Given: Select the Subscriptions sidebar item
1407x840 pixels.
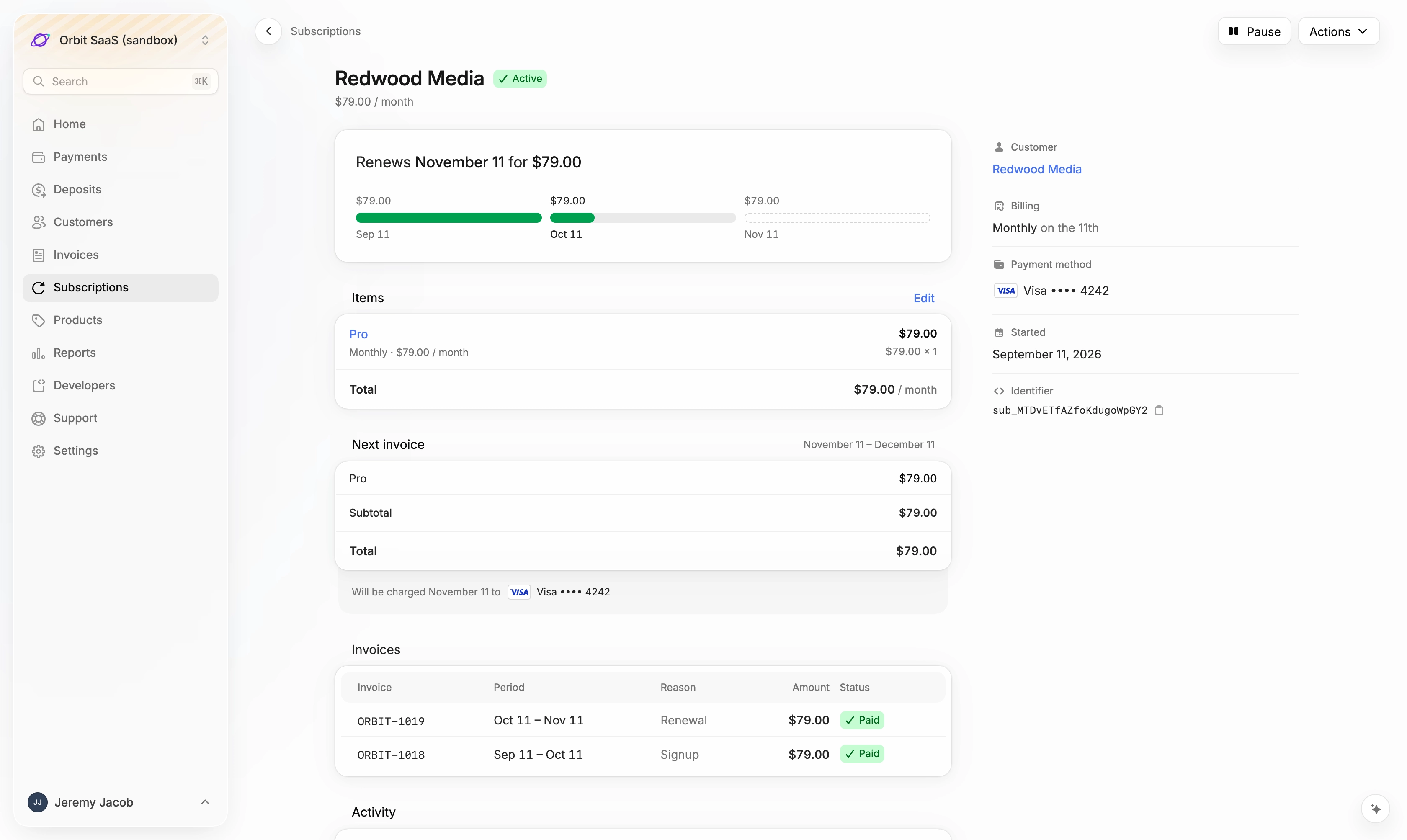Looking at the screenshot, I should [x=120, y=288].
